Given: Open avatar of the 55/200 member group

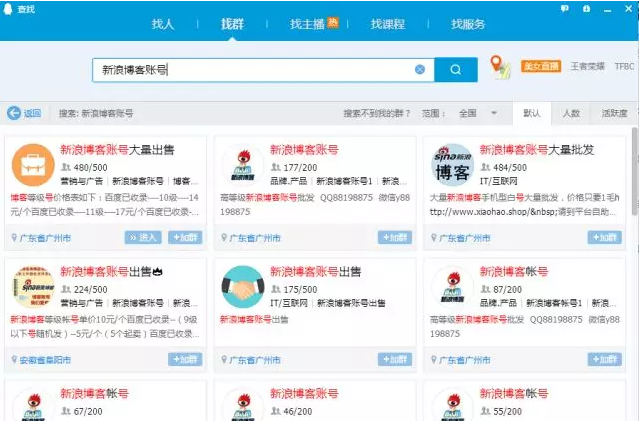Looking at the screenshot, I should click(453, 405).
